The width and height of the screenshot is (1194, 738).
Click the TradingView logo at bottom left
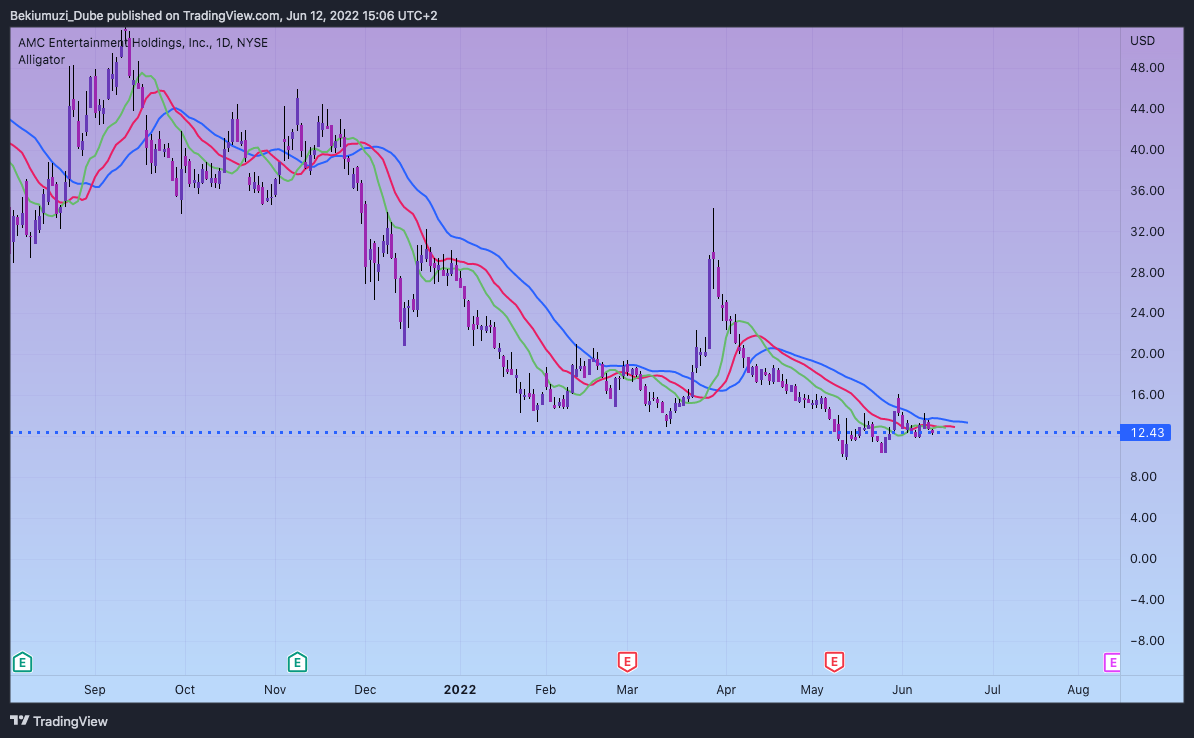coord(59,721)
